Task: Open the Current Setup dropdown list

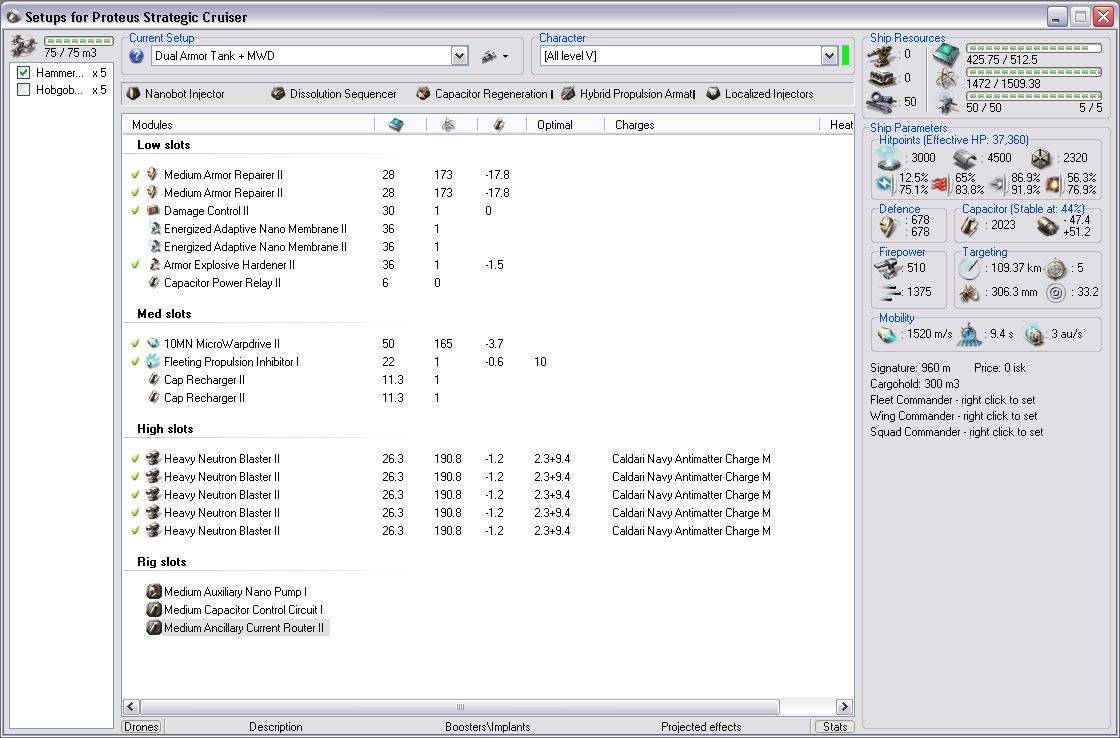Action: point(460,57)
